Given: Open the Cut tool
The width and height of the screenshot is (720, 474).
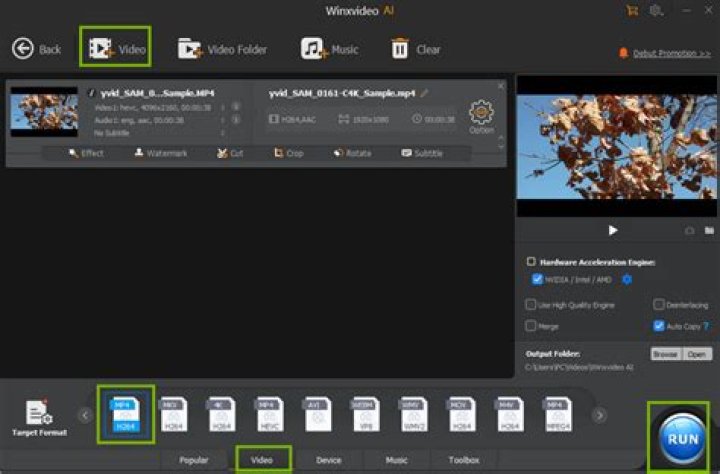Looking at the screenshot, I should pyautogui.click(x=230, y=153).
